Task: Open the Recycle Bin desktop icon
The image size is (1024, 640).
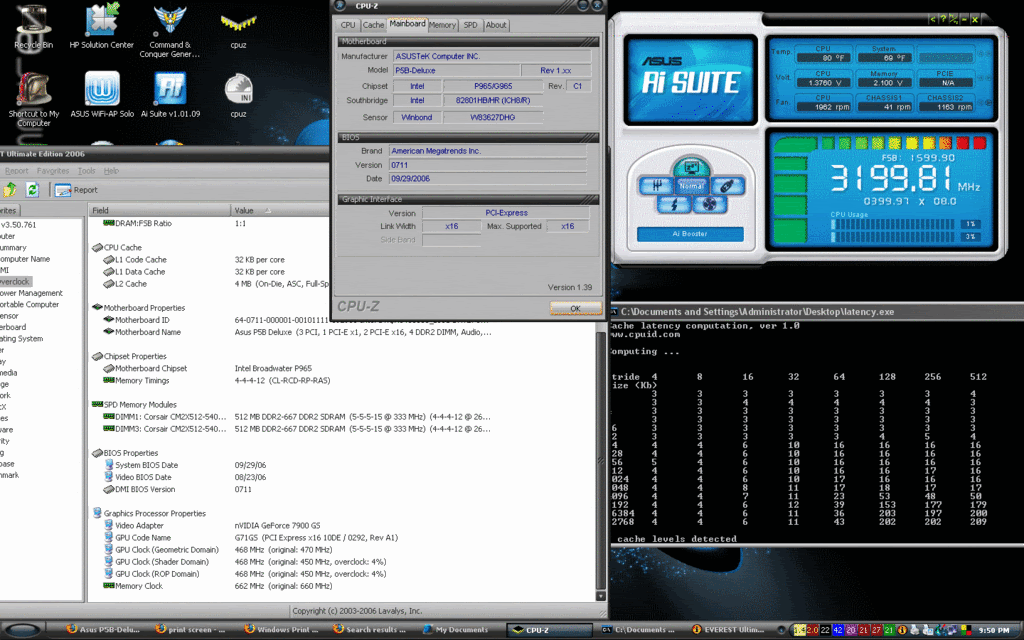Action: tap(33, 26)
